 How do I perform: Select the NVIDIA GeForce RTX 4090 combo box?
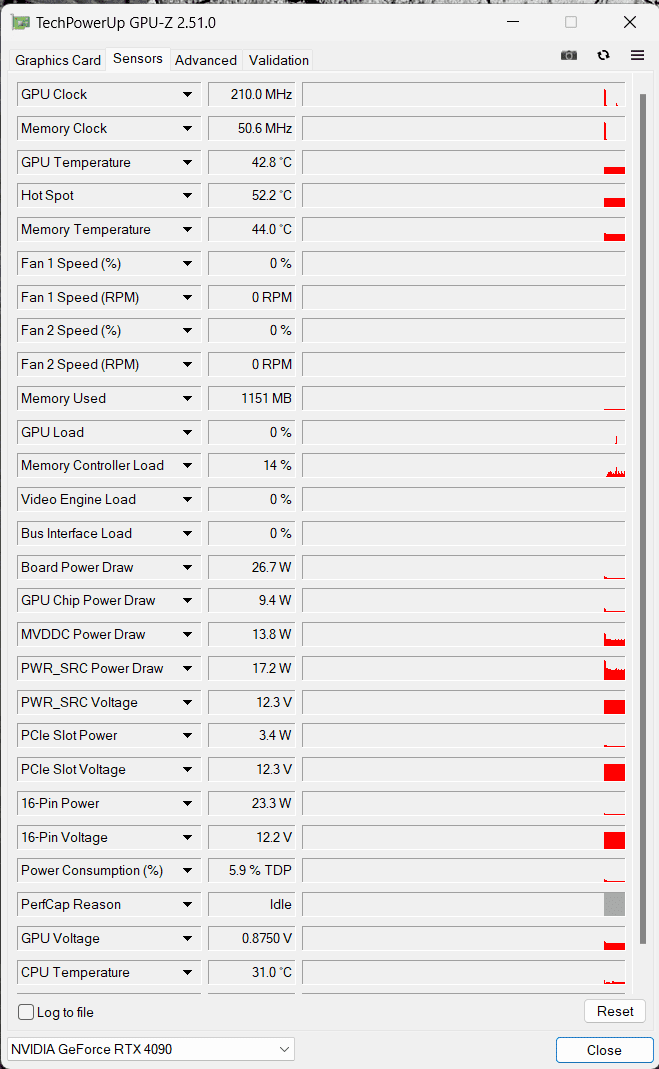click(x=151, y=1049)
